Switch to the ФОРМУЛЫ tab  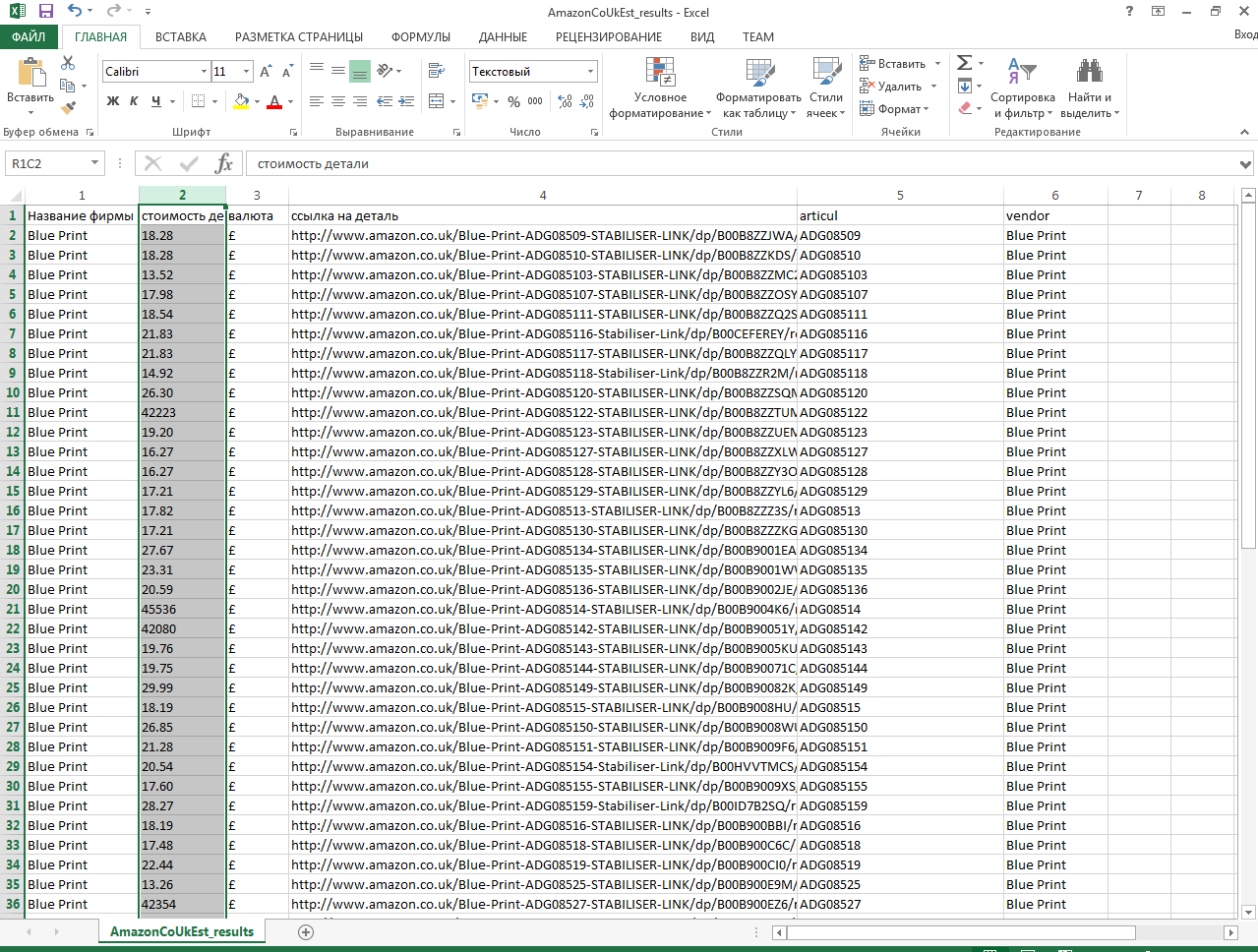click(x=421, y=36)
